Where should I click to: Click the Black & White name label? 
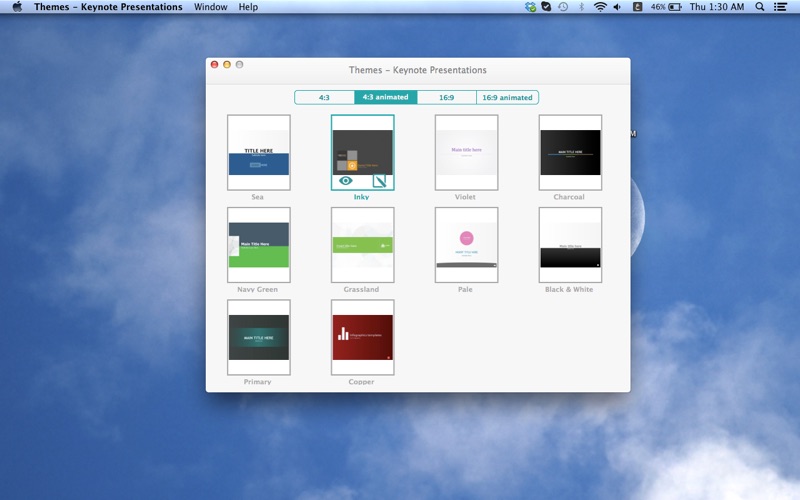pos(569,289)
